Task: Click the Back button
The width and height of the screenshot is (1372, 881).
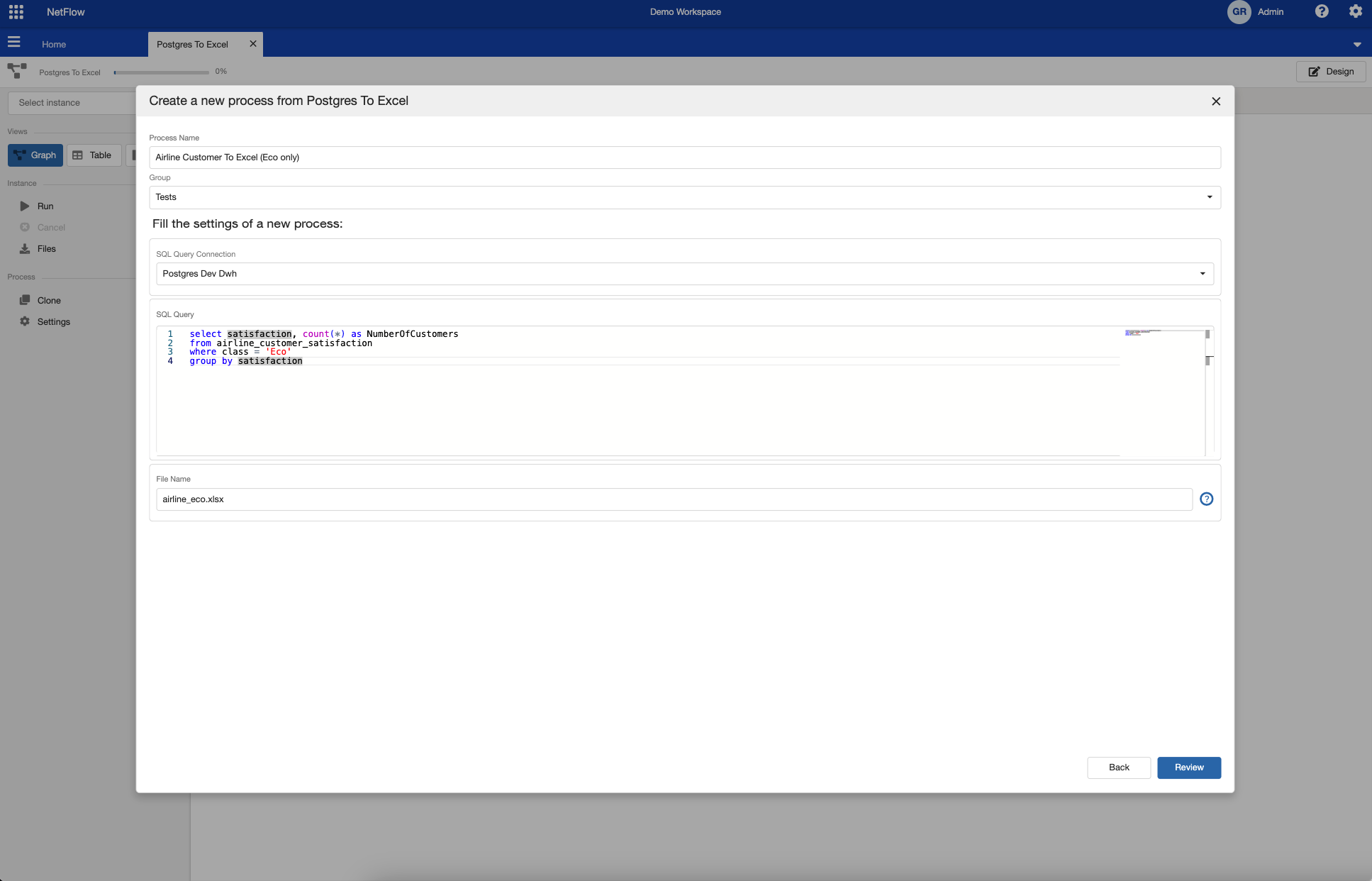Action: [1118, 768]
